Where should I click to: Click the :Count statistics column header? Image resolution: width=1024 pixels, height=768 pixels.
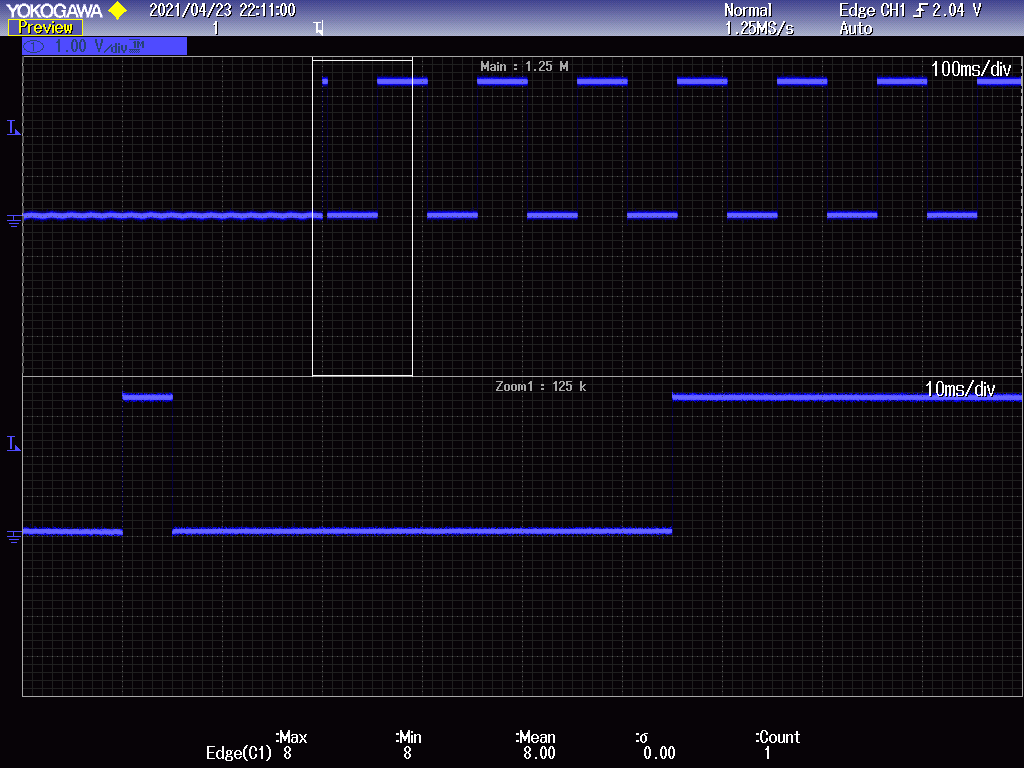778,737
